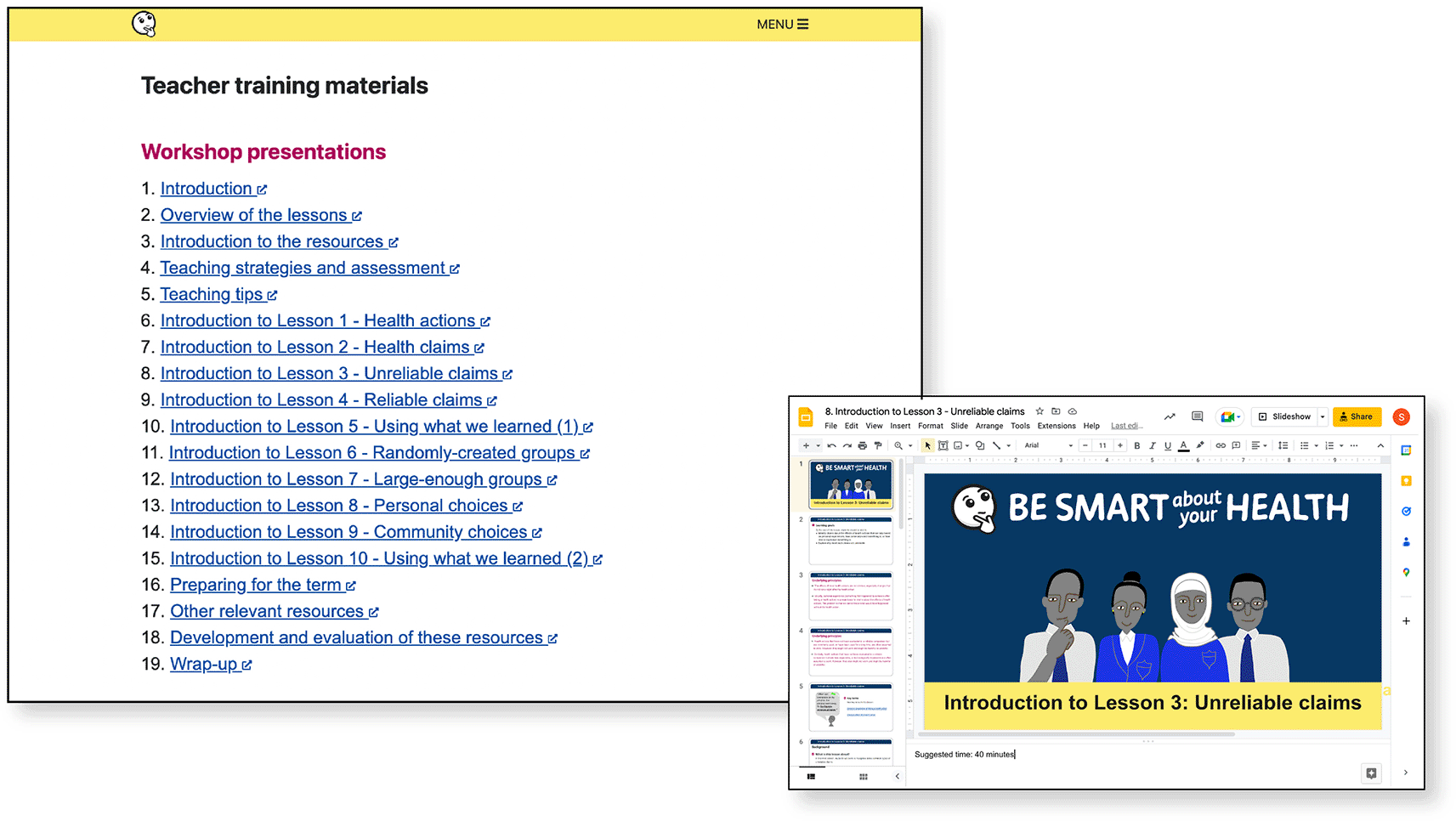This screenshot has height=821, width=1456.
Task: Open Development and evaluation of these resources link
Action: pyautogui.click(x=363, y=637)
